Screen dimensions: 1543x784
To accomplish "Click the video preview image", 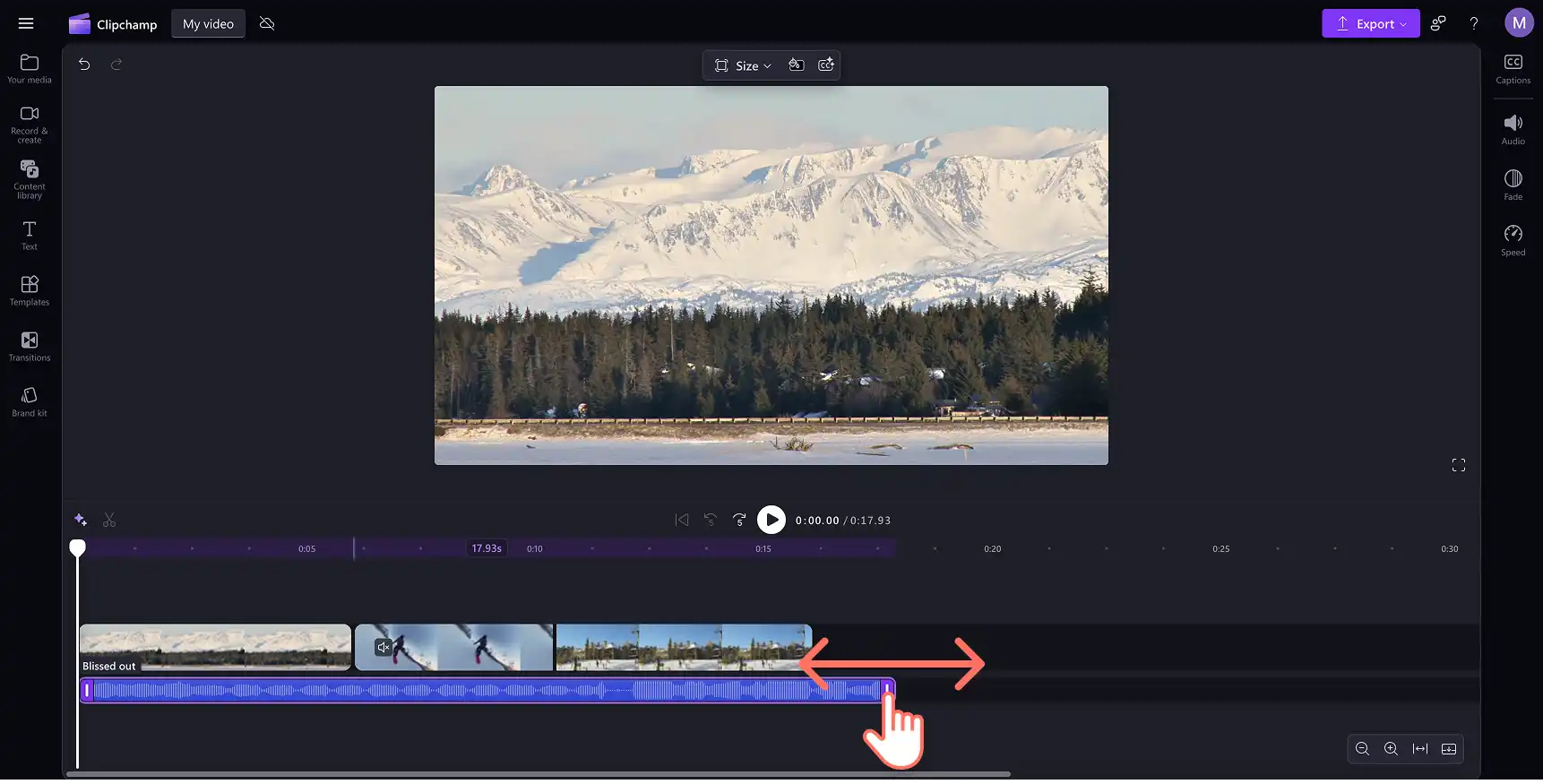I will pyautogui.click(x=771, y=275).
